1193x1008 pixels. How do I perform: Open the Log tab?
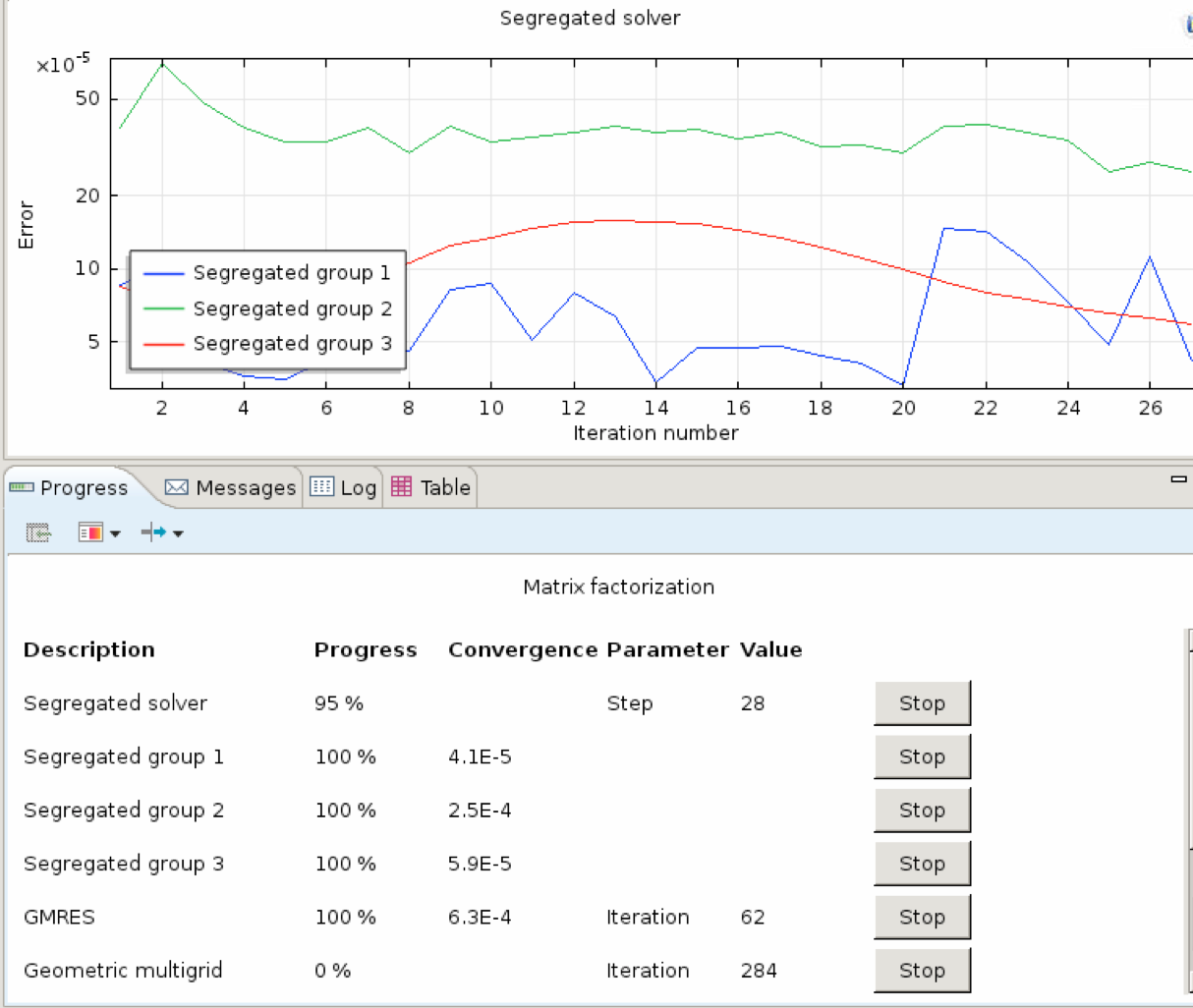click(x=344, y=487)
